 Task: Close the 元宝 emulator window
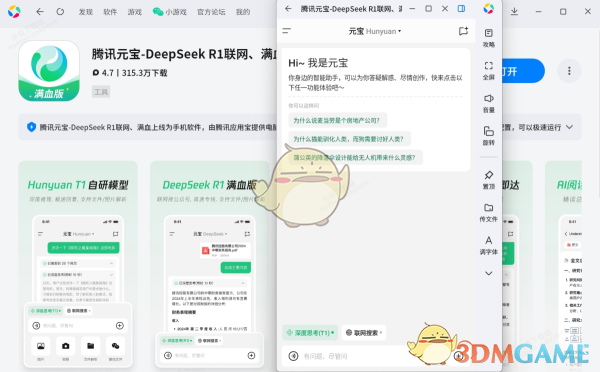click(x=445, y=8)
